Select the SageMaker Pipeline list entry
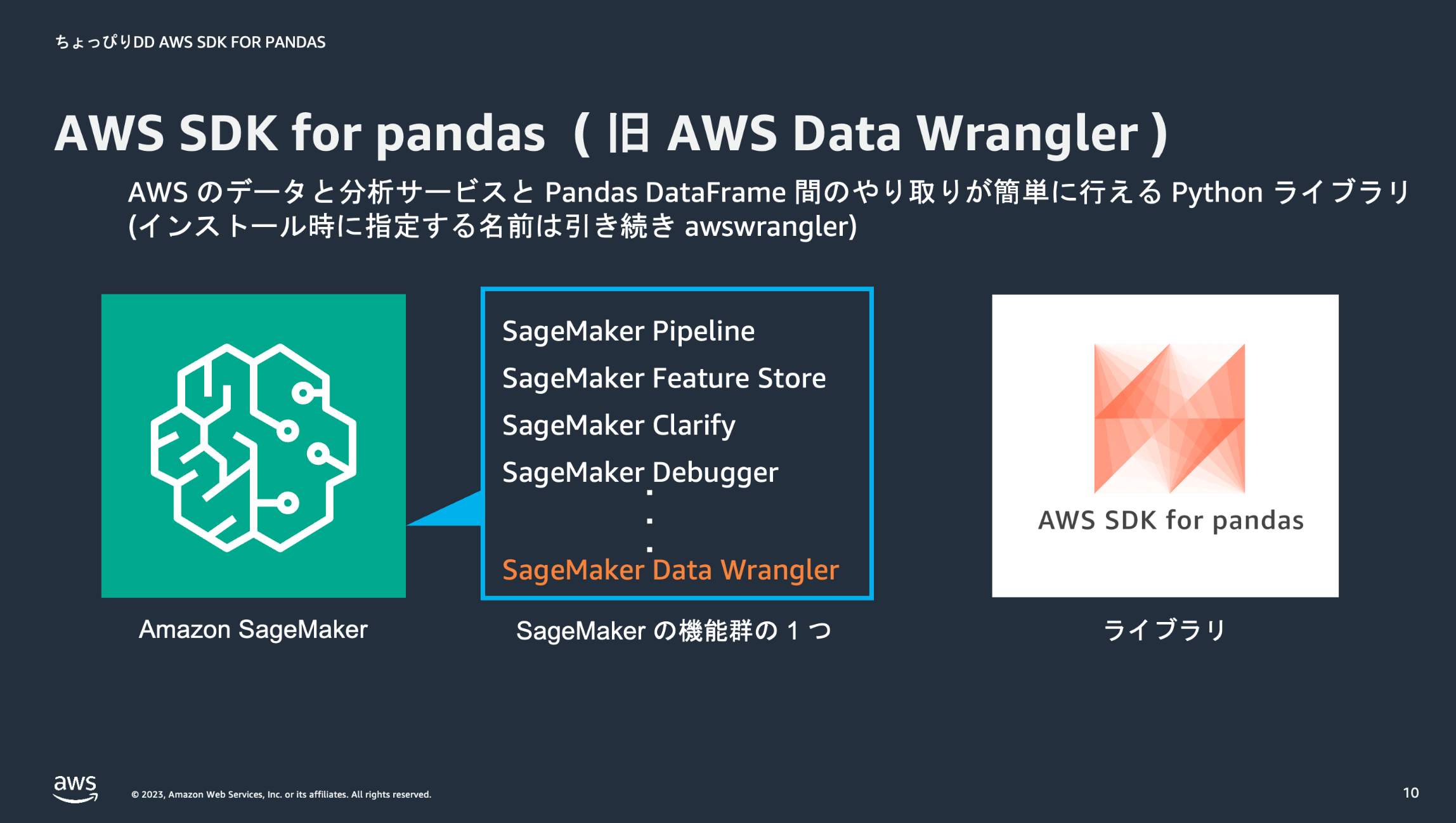Viewport: 1456px width, 823px height. (628, 332)
